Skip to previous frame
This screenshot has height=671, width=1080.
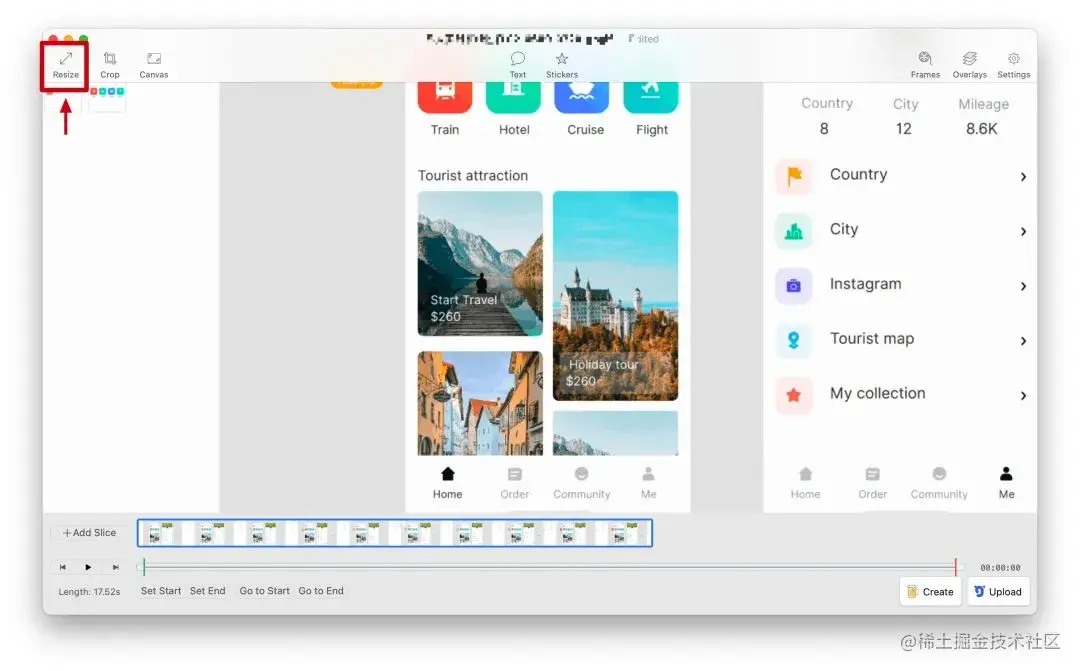(x=63, y=567)
